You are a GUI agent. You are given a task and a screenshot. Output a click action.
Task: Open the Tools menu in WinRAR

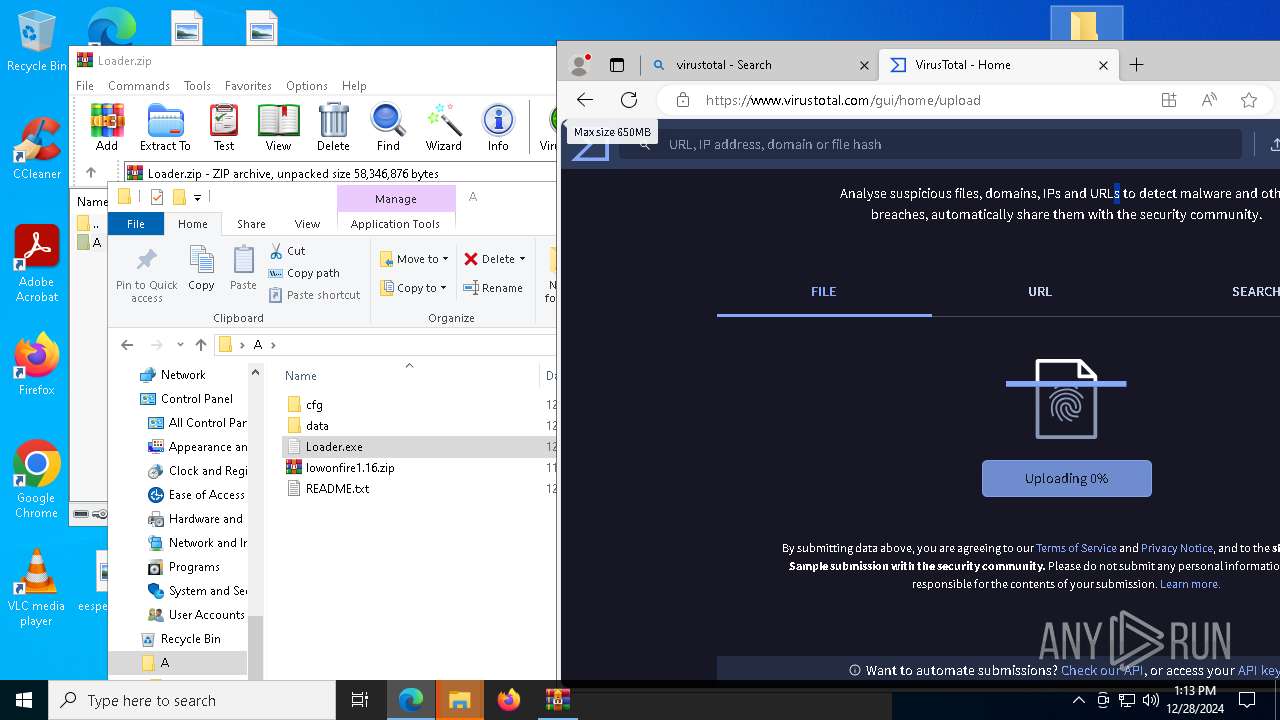(197, 86)
